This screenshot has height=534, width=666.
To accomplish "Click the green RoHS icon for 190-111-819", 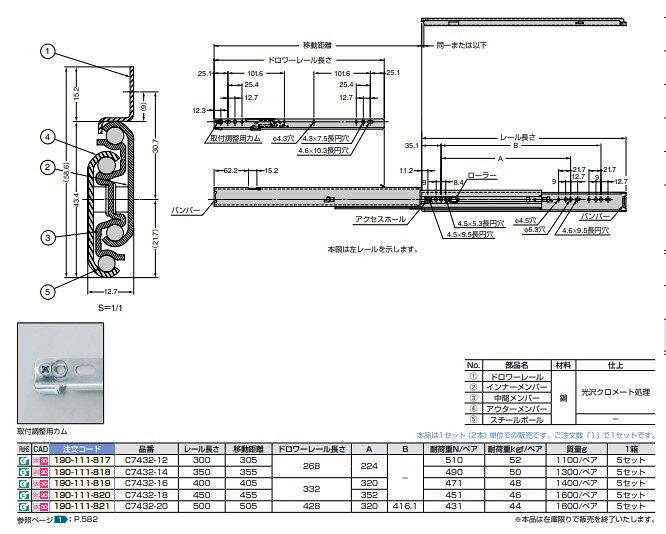I will pos(24,483).
